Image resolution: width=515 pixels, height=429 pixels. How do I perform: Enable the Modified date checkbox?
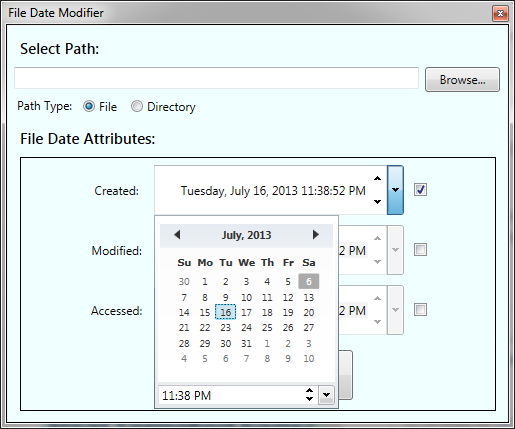pos(420,249)
